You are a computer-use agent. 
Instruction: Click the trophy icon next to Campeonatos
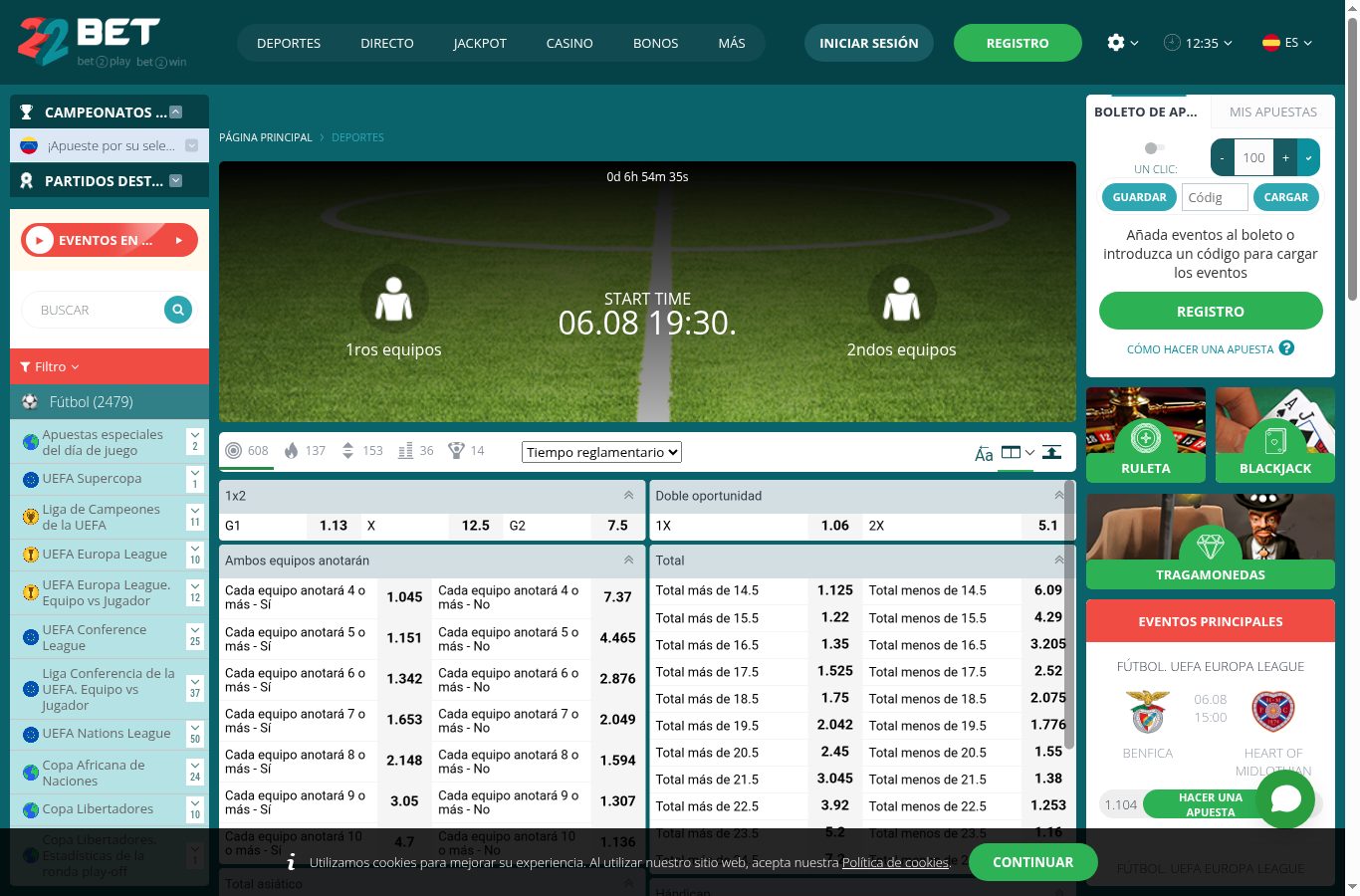tap(27, 112)
